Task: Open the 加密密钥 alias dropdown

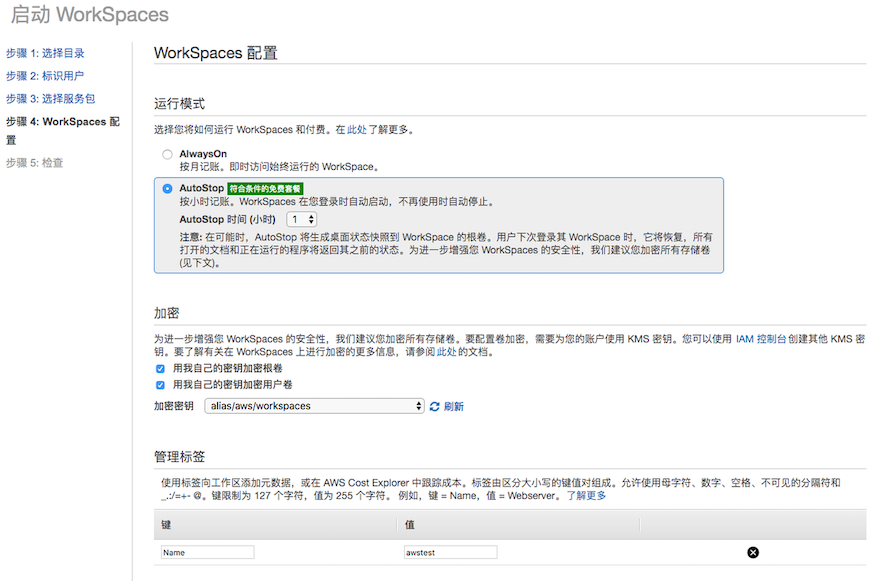Action: [x=314, y=406]
